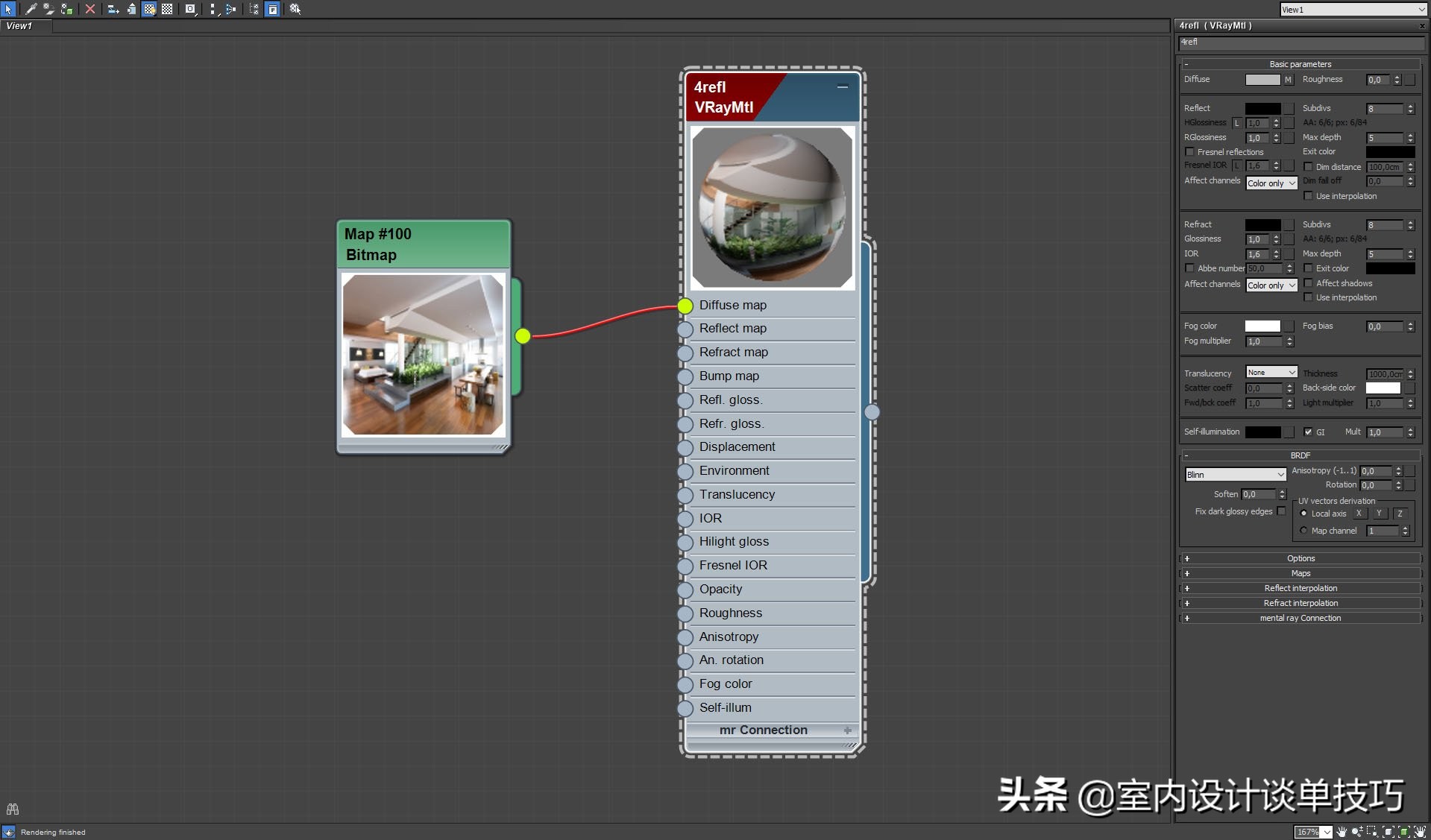Enable the Affect shadows checkbox
Screen dimensions: 1431x840
point(1308,283)
